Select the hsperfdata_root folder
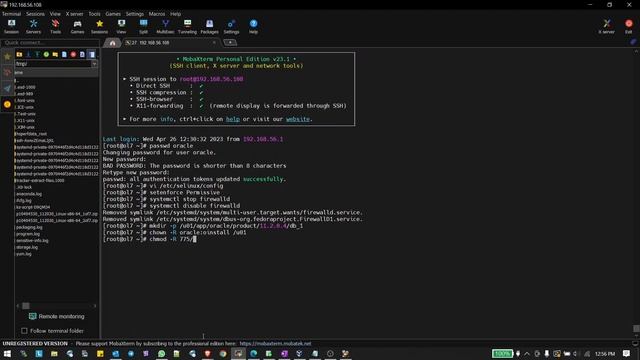The image size is (640, 360). (x=31, y=134)
